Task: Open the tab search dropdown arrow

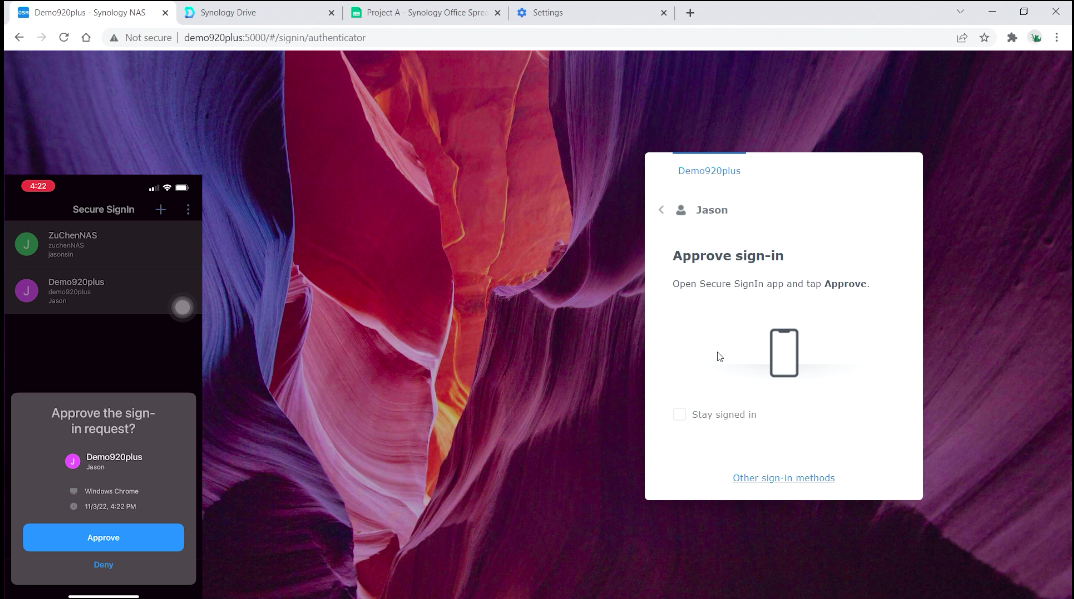Action: tap(960, 12)
